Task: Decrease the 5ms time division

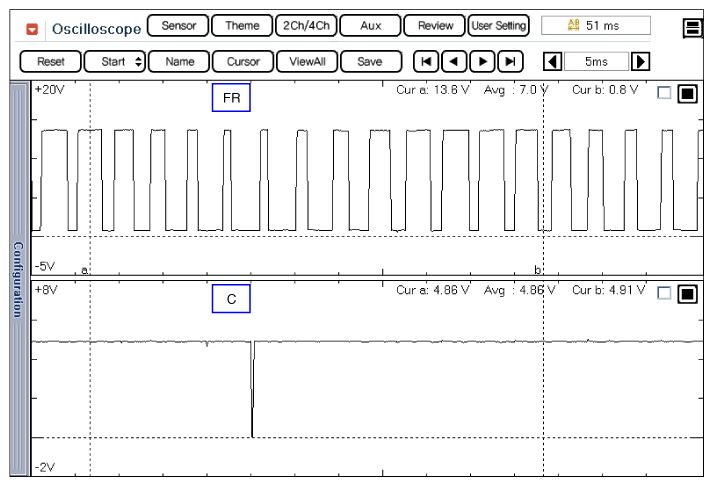Action: pyautogui.click(x=551, y=62)
